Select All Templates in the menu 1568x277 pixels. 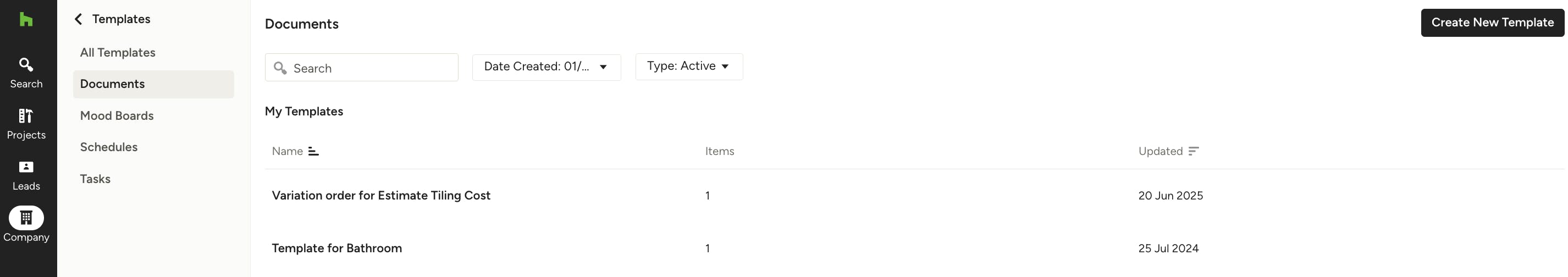pyautogui.click(x=118, y=53)
